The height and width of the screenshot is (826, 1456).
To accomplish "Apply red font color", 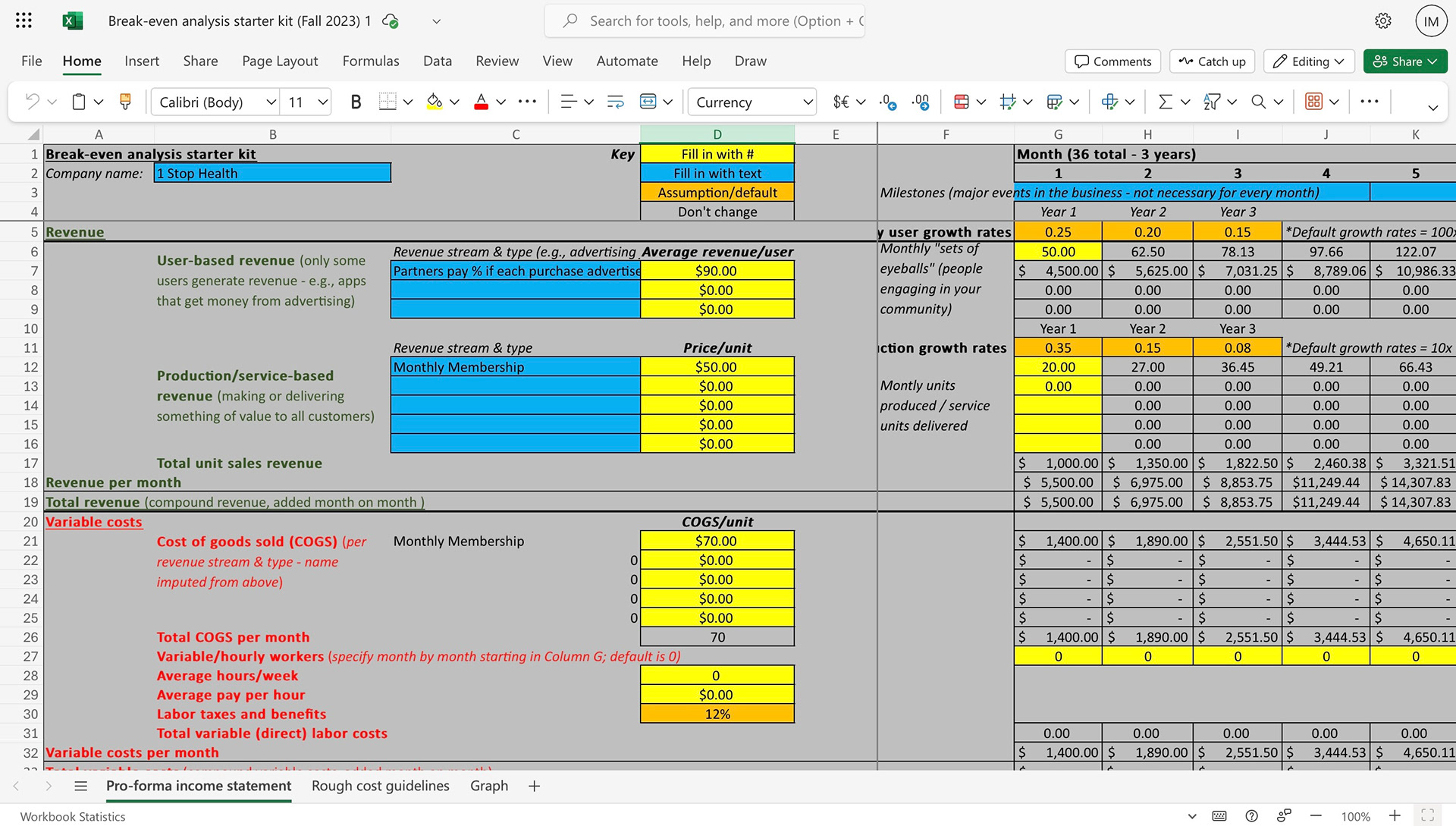I will (x=481, y=102).
